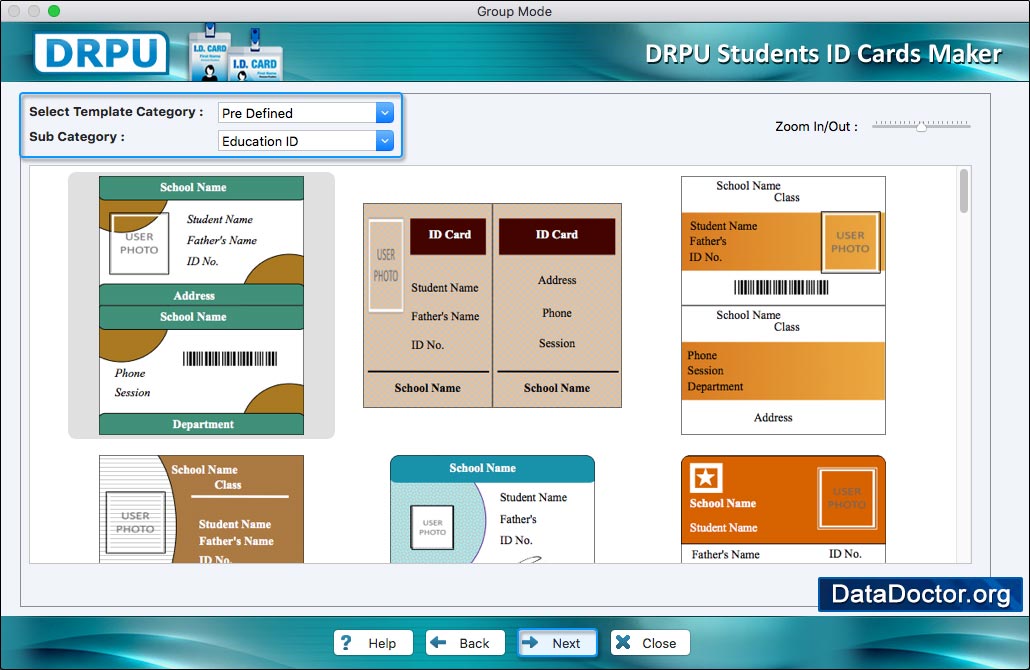Pick the orange gradient barcode template
The width and height of the screenshot is (1030, 670).
[x=783, y=305]
